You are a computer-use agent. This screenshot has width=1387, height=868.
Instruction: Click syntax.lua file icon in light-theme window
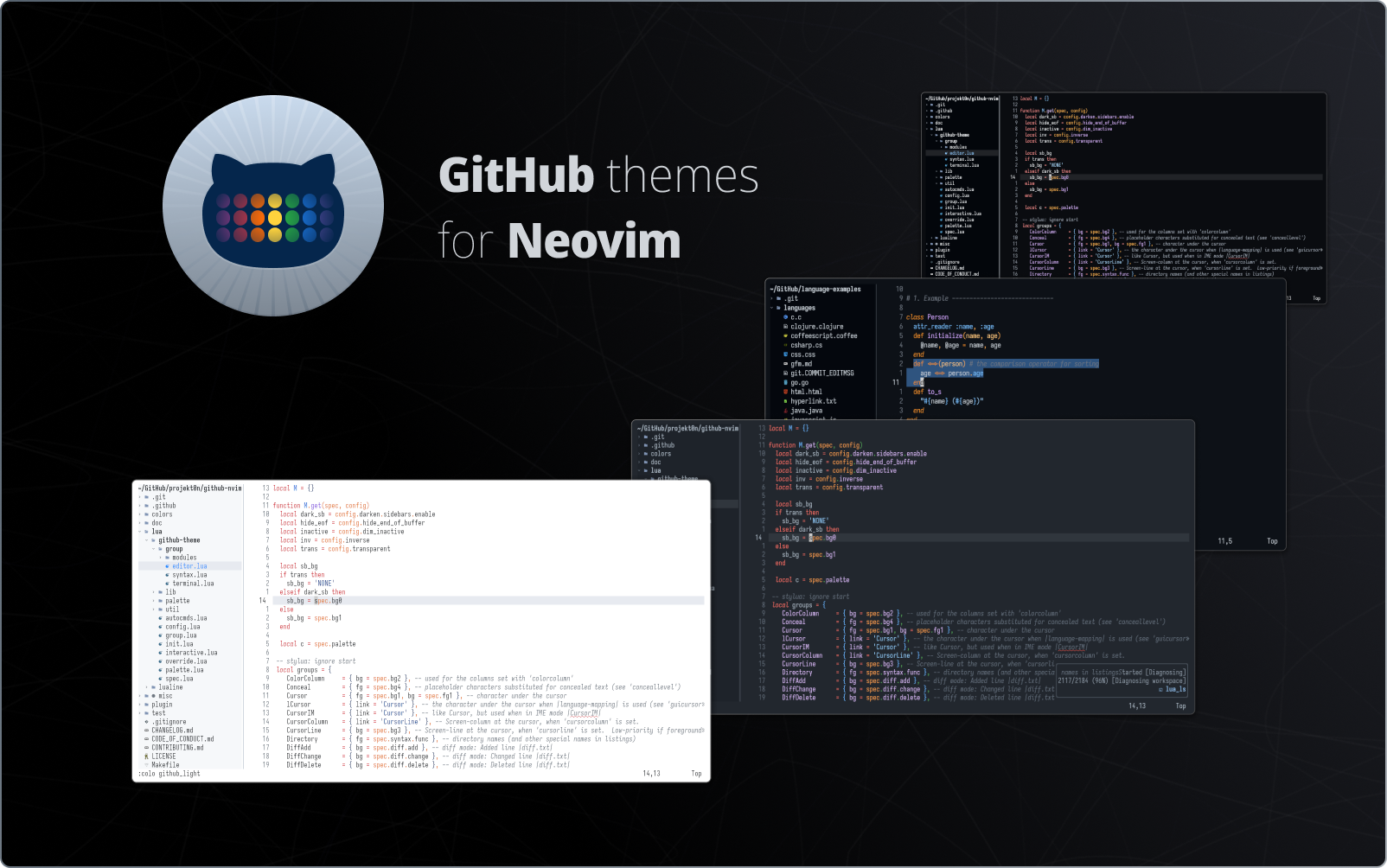coord(168,575)
